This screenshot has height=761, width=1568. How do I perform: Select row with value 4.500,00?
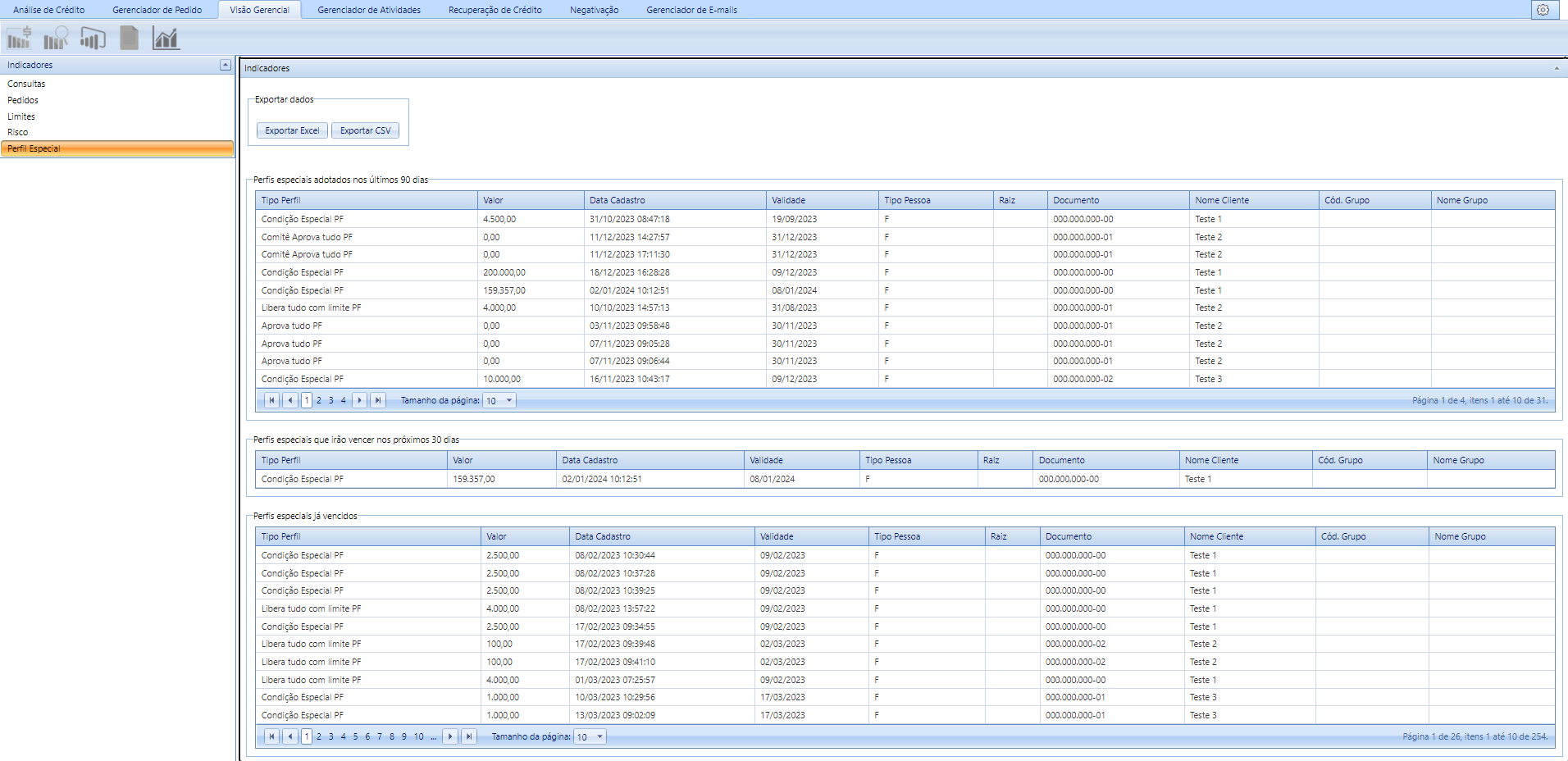pos(905,219)
